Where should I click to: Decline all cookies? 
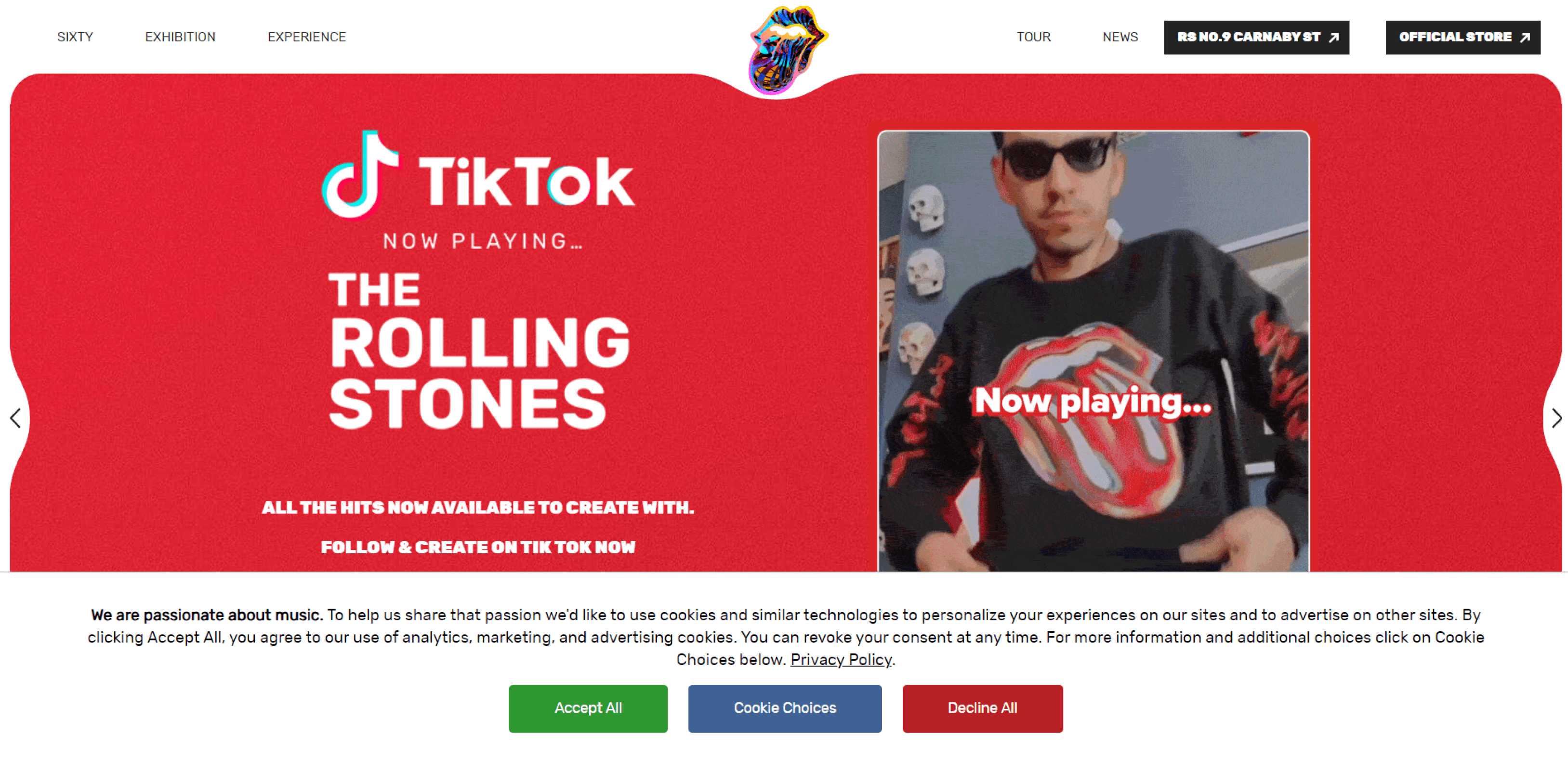click(x=982, y=708)
